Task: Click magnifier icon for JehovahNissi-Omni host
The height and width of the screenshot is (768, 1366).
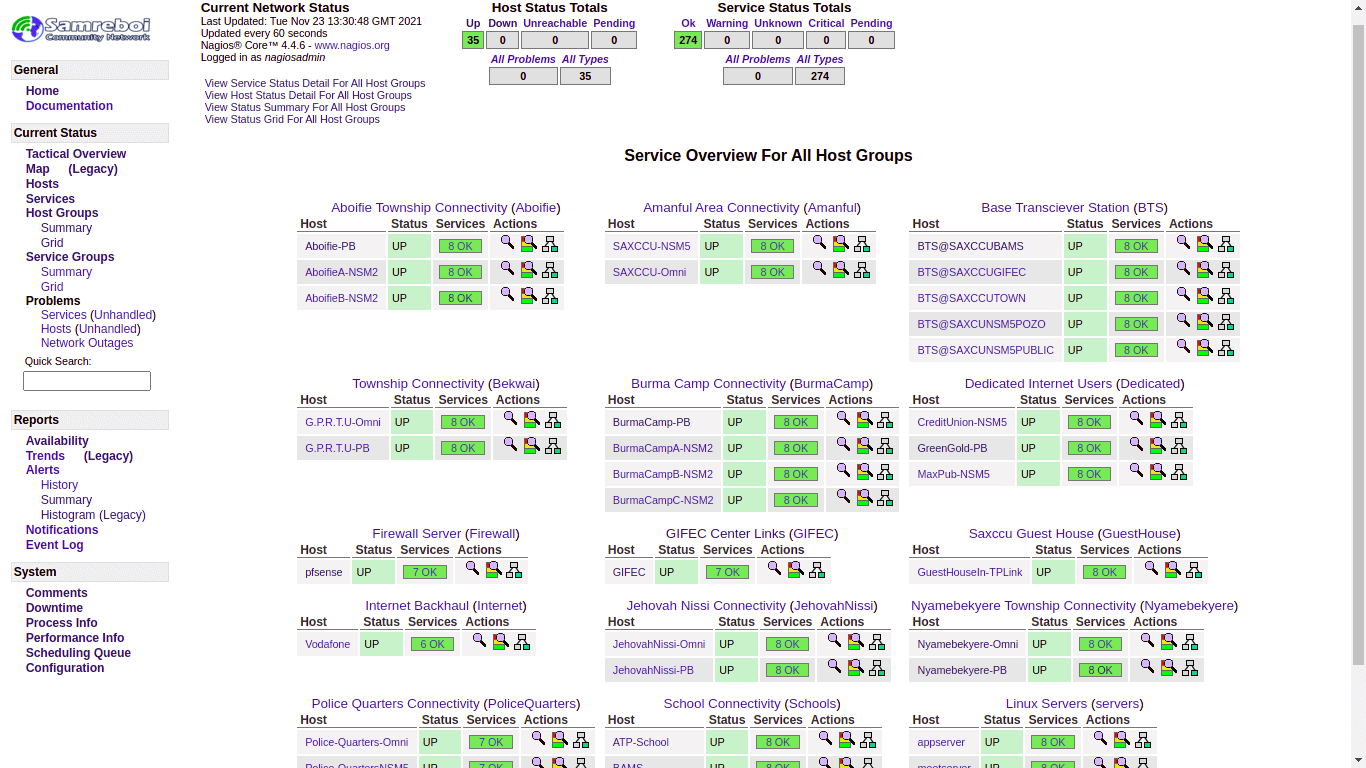Action: pyautogui.click(x=834, y=641)
